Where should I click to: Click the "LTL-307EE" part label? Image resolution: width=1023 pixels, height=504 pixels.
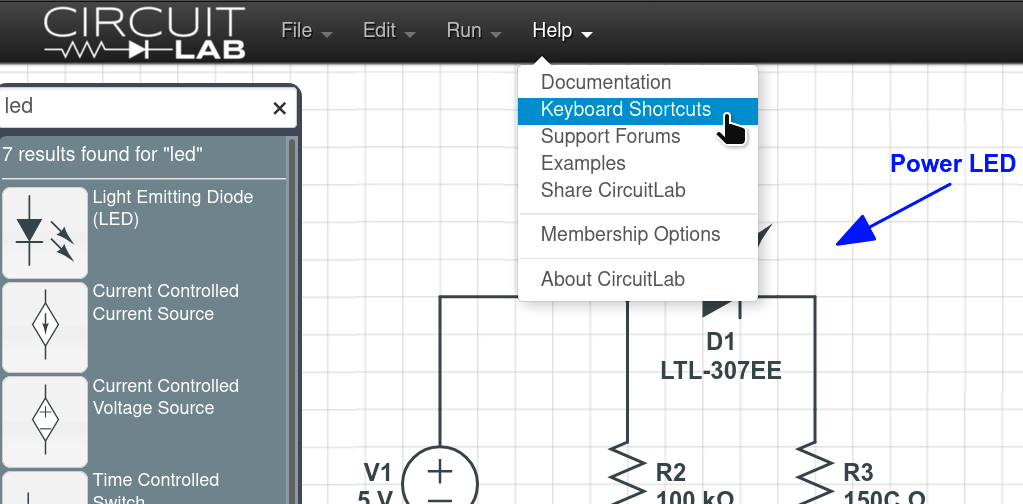721,371
